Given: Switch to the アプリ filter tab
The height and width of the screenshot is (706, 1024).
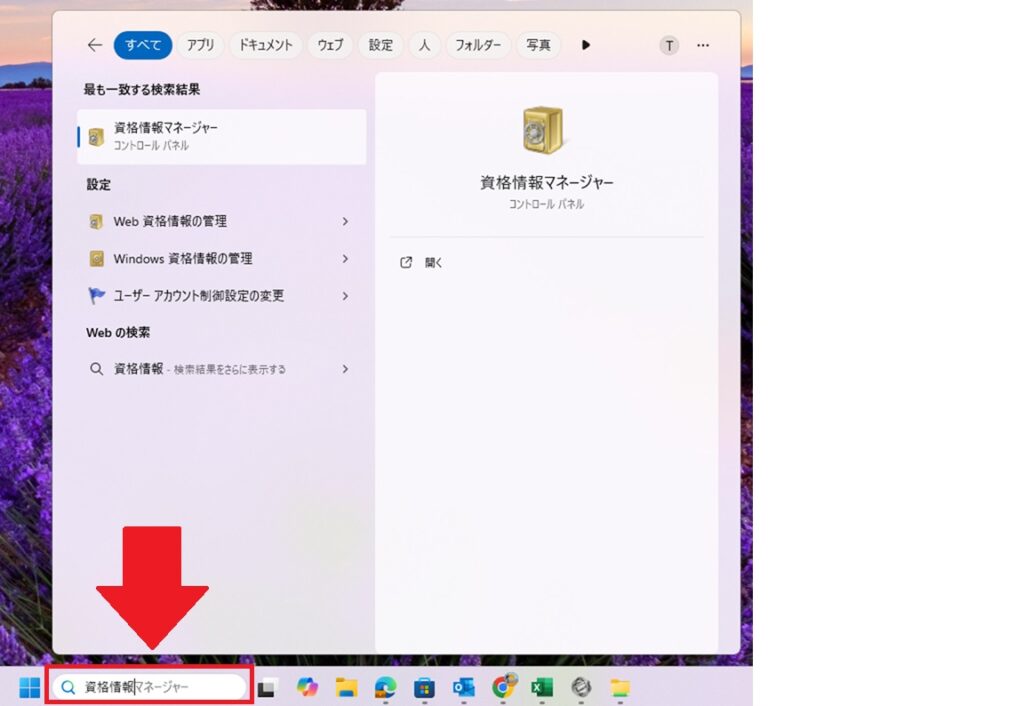Looking at the screenshot, I should point(200,45).
